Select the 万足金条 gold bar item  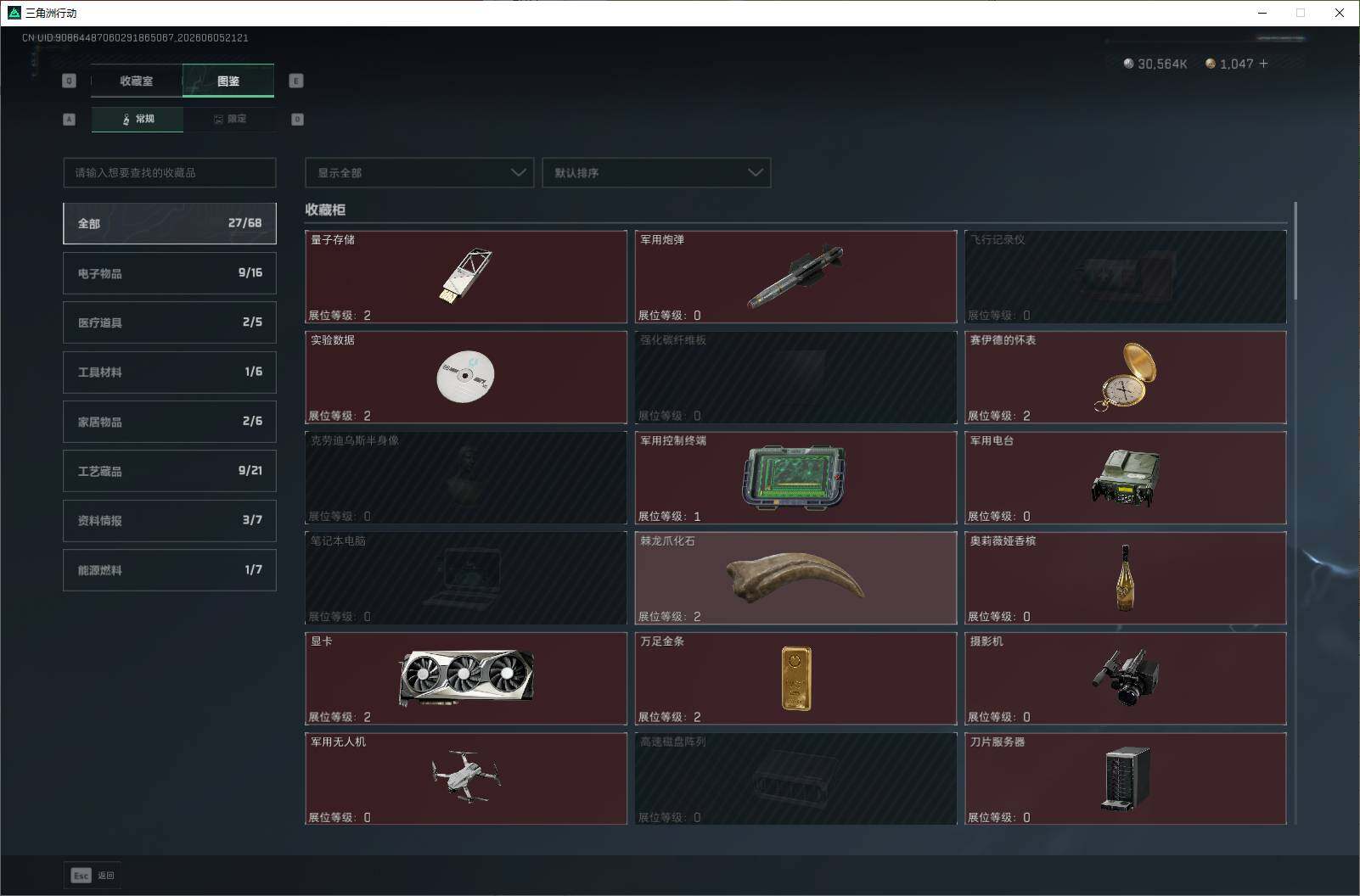tap(795, 679)
